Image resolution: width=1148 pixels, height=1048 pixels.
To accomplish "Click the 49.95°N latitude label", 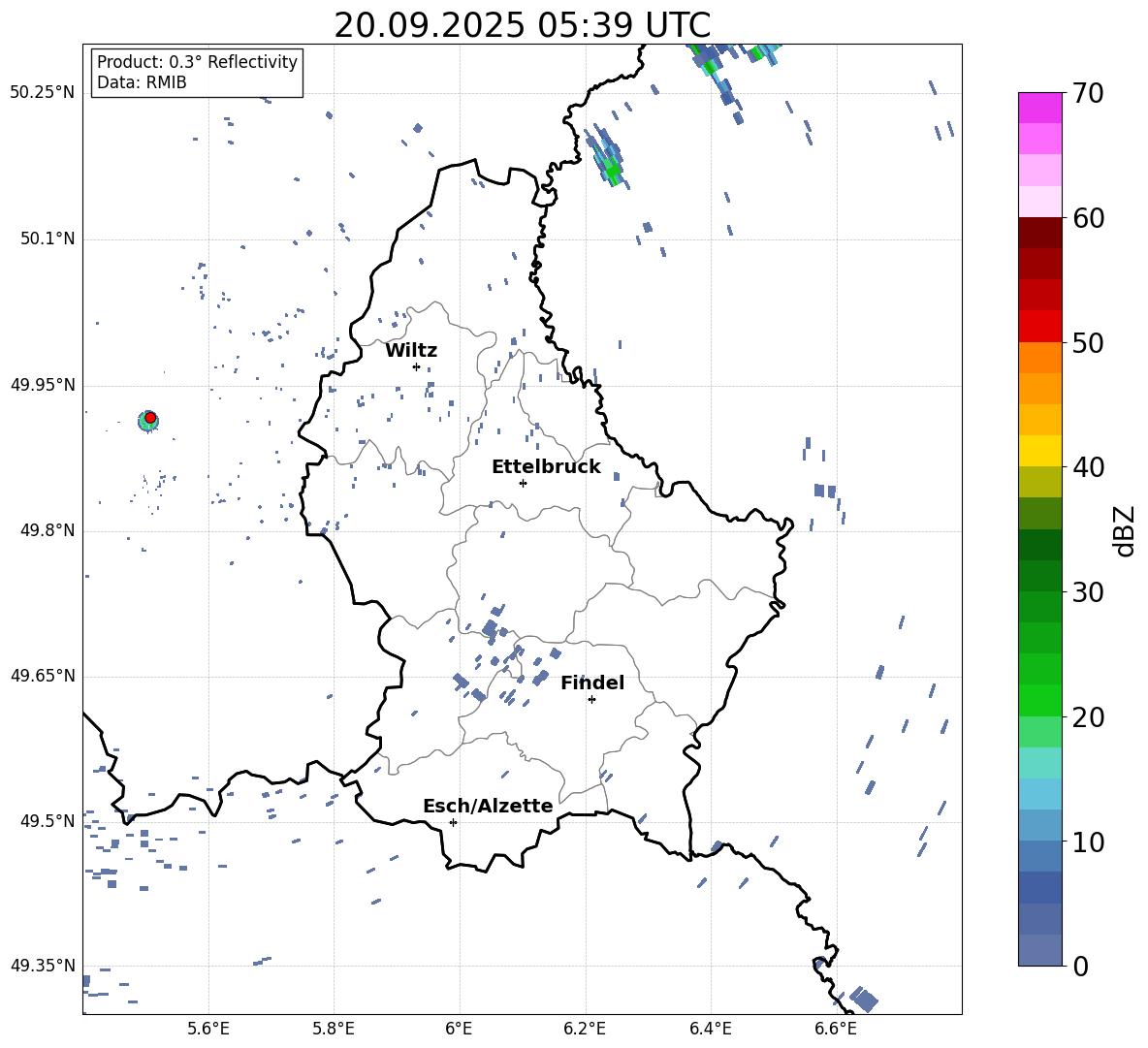I will click(43, 384).
